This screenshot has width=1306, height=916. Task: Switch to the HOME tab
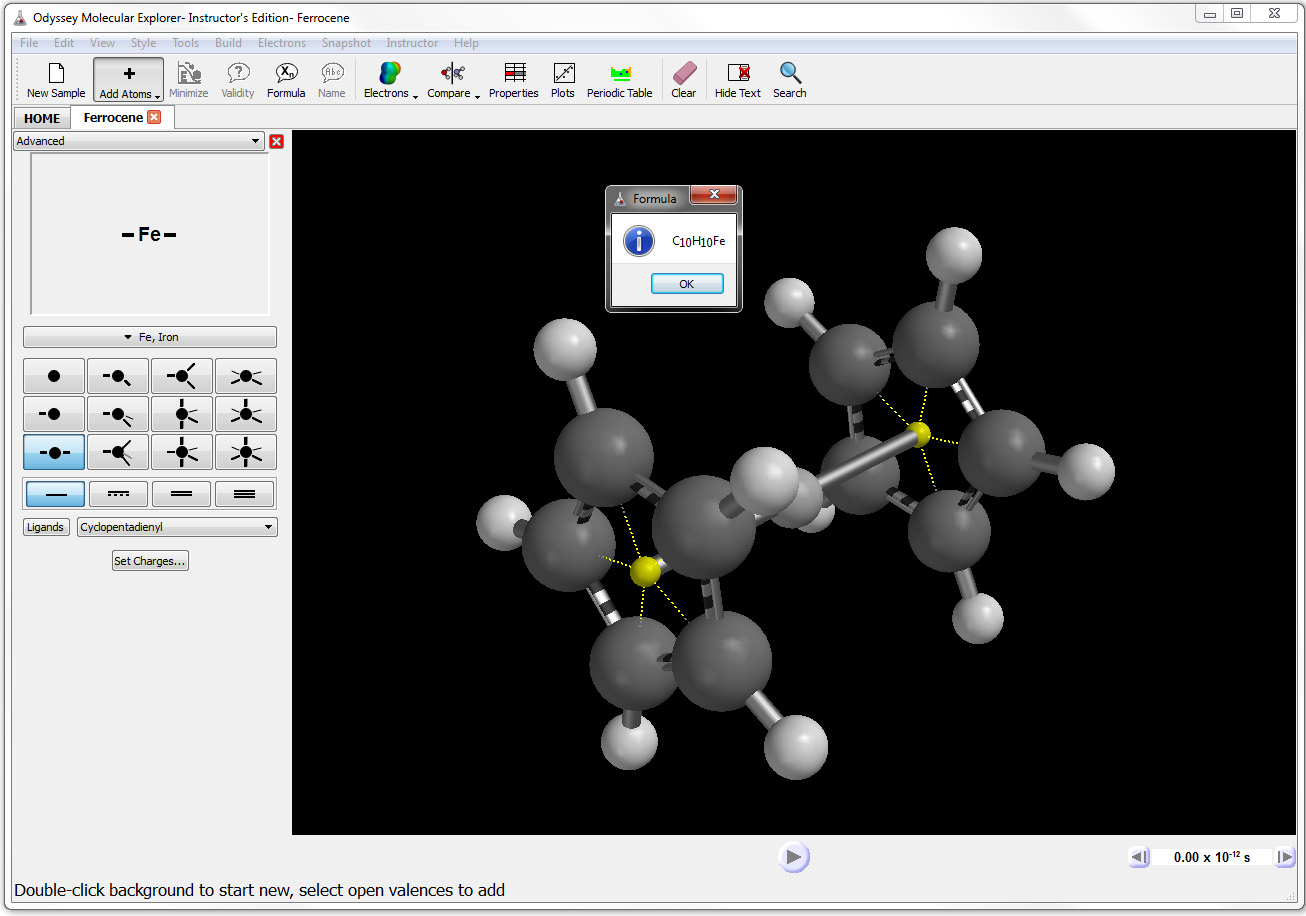point(42,118)
